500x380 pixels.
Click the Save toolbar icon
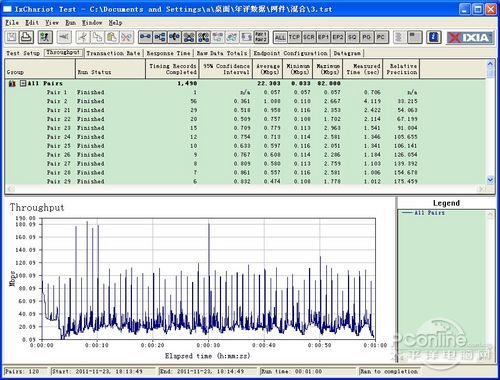click(x=12, y=37)
